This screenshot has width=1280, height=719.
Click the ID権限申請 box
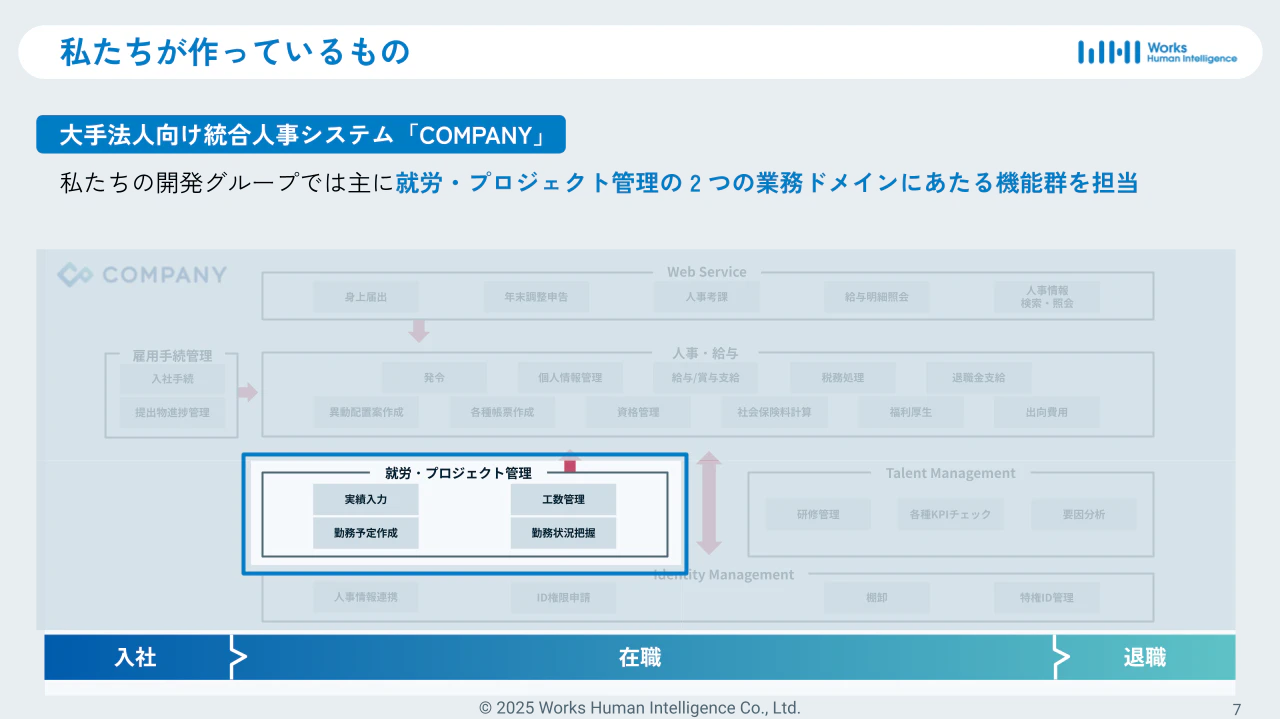pyautogui.click(x=563, y=597)
